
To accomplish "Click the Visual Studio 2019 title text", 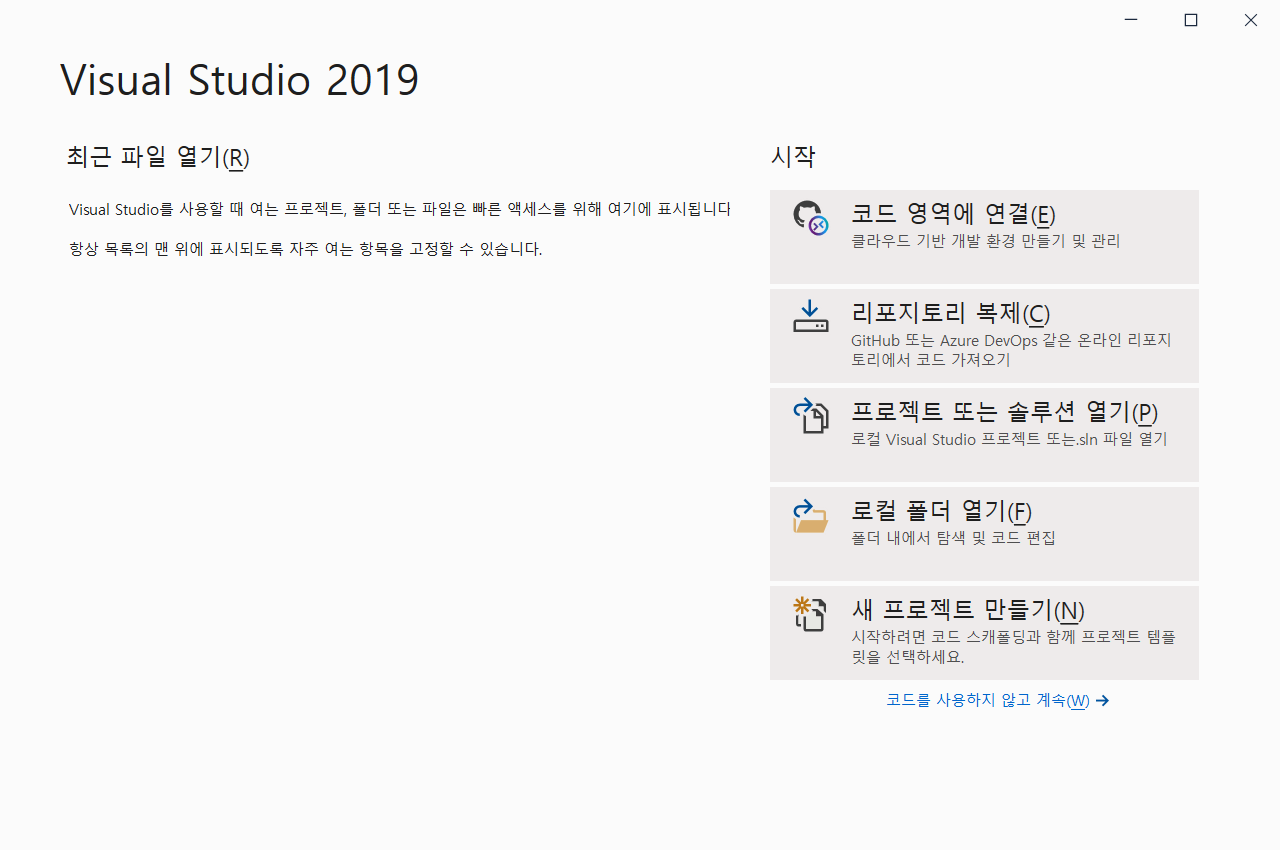I will pyautogui.click(x=240, y=81).
